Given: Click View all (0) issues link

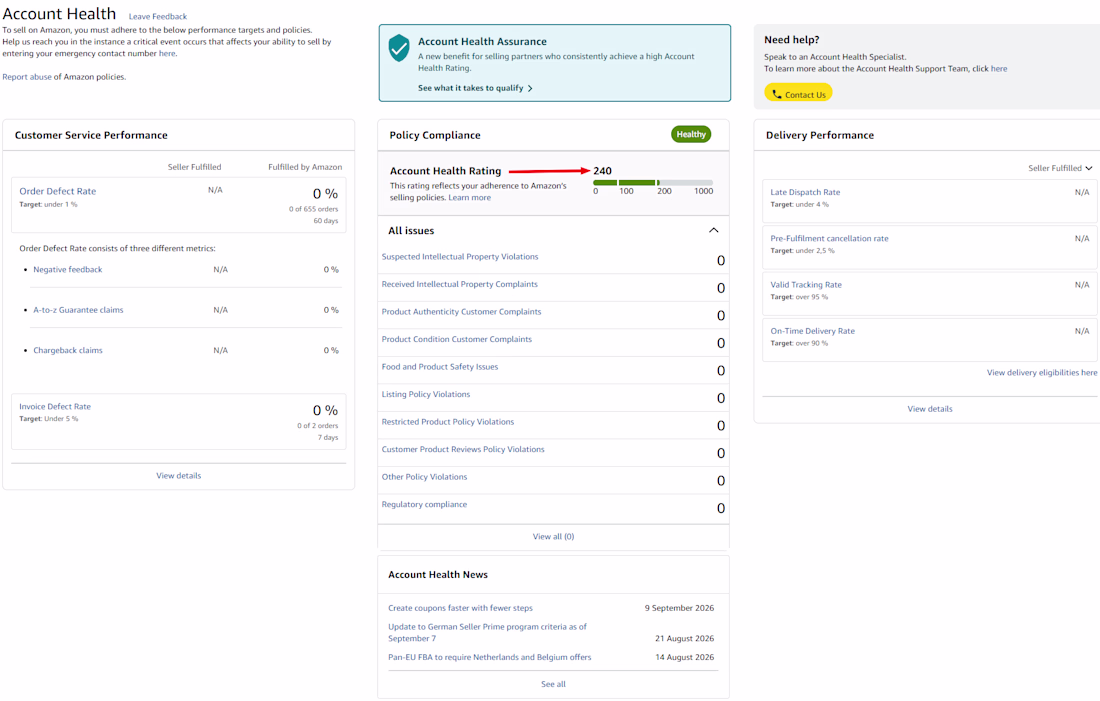Looking at the screenshot, I should (x=553, y=537).
